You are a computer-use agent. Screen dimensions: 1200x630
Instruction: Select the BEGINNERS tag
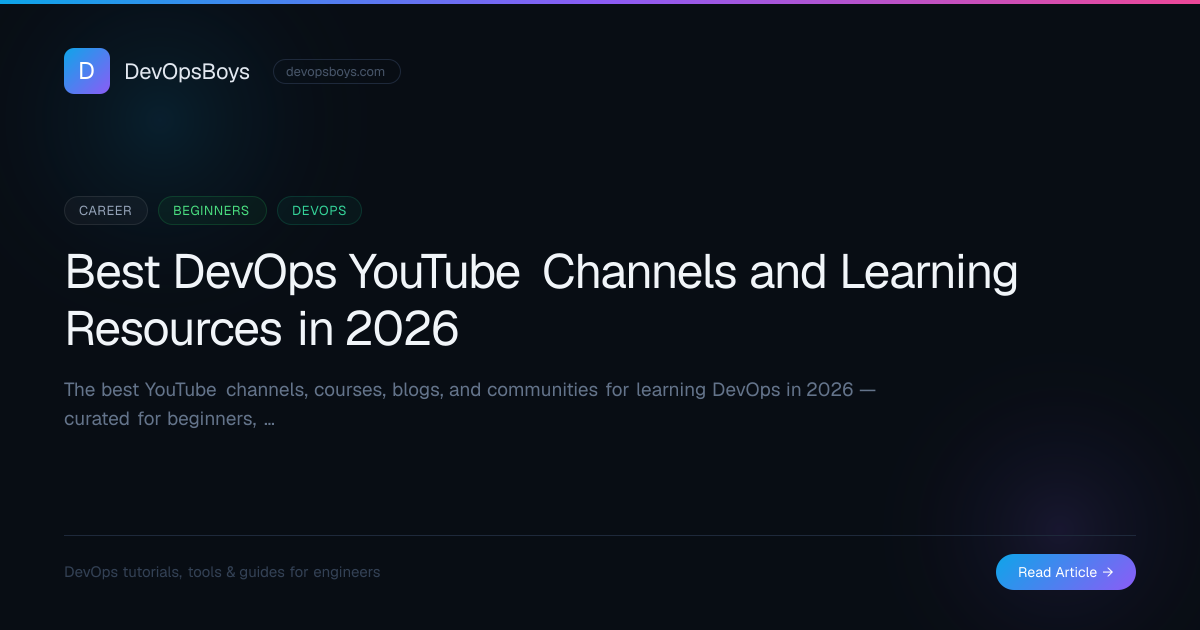tap(212, 211)
